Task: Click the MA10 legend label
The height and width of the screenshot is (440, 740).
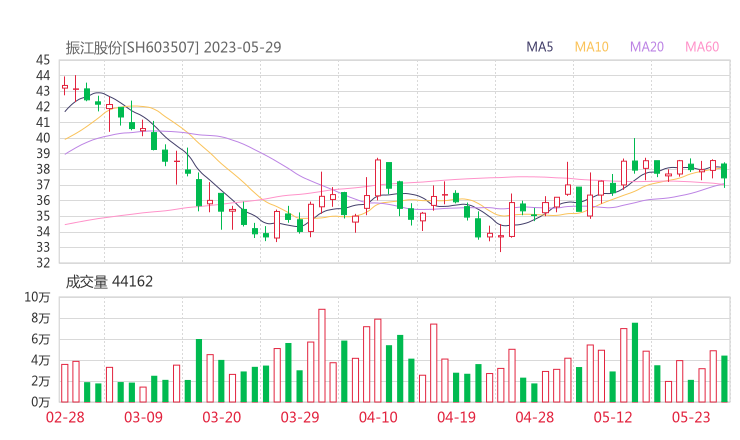Action: [591, 47]
